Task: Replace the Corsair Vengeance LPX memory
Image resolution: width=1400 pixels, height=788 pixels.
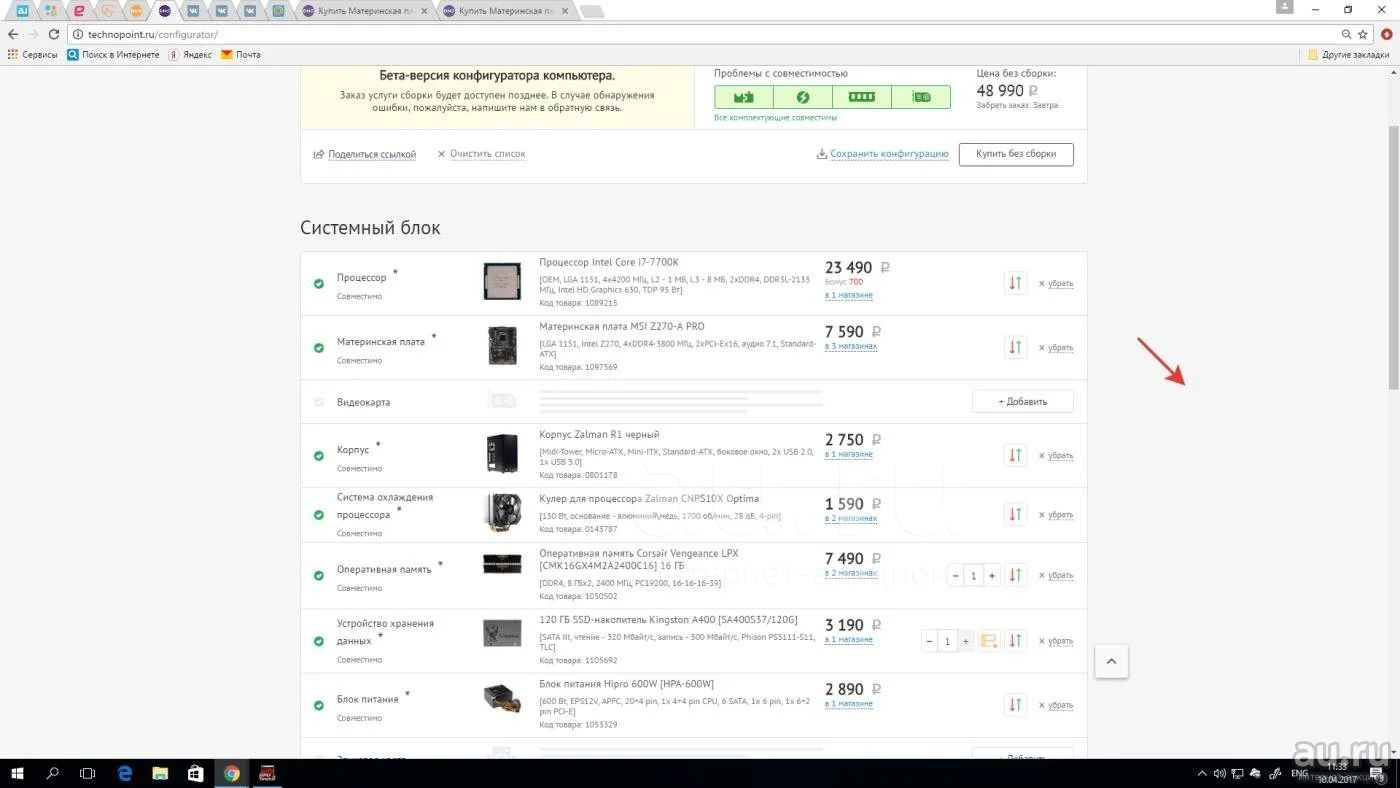Action: [x=1015, y=575]
